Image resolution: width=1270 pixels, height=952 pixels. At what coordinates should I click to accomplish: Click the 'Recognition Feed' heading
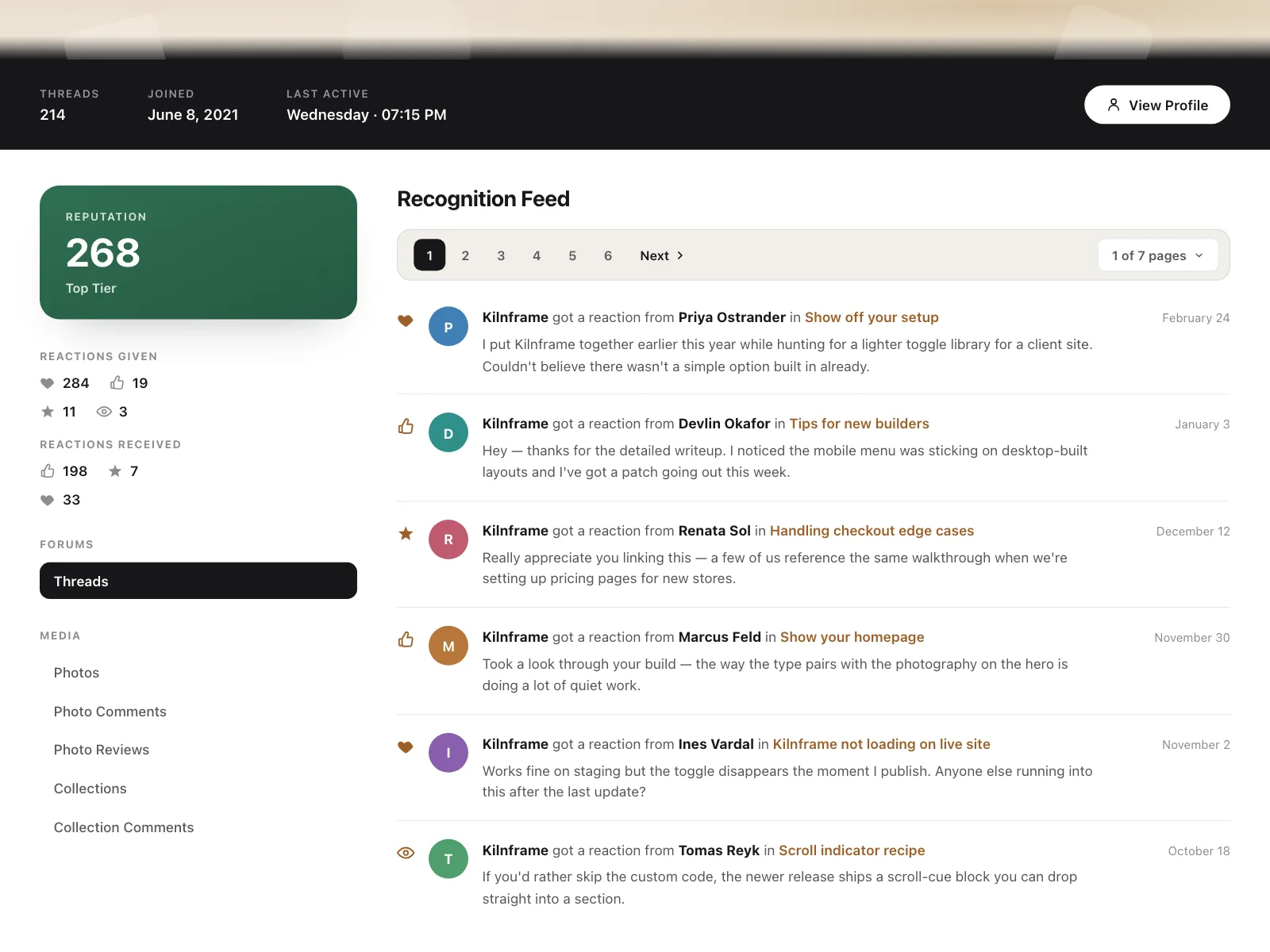[483, 199]
